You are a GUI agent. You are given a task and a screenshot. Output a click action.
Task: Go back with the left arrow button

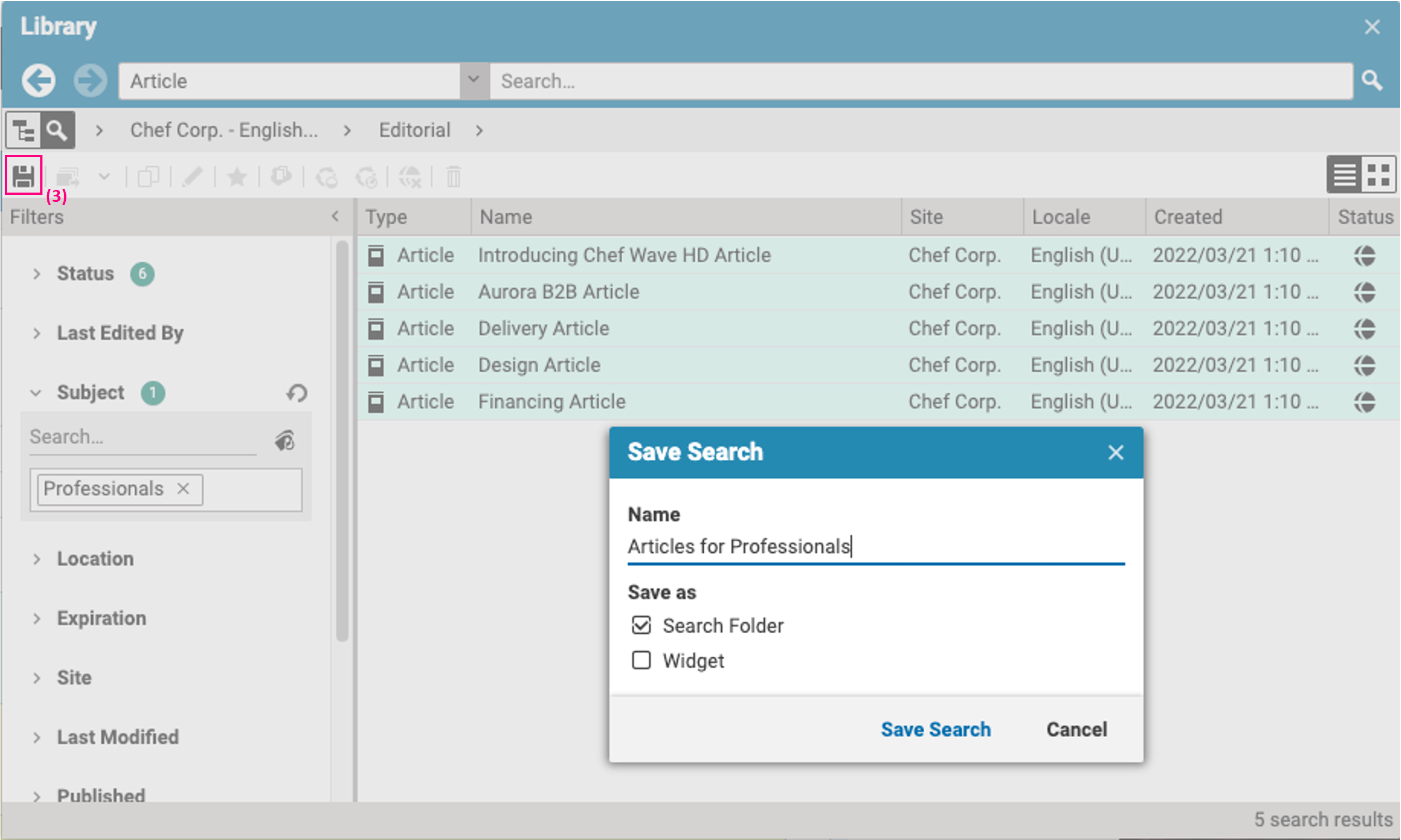click(x=39, y=81)
